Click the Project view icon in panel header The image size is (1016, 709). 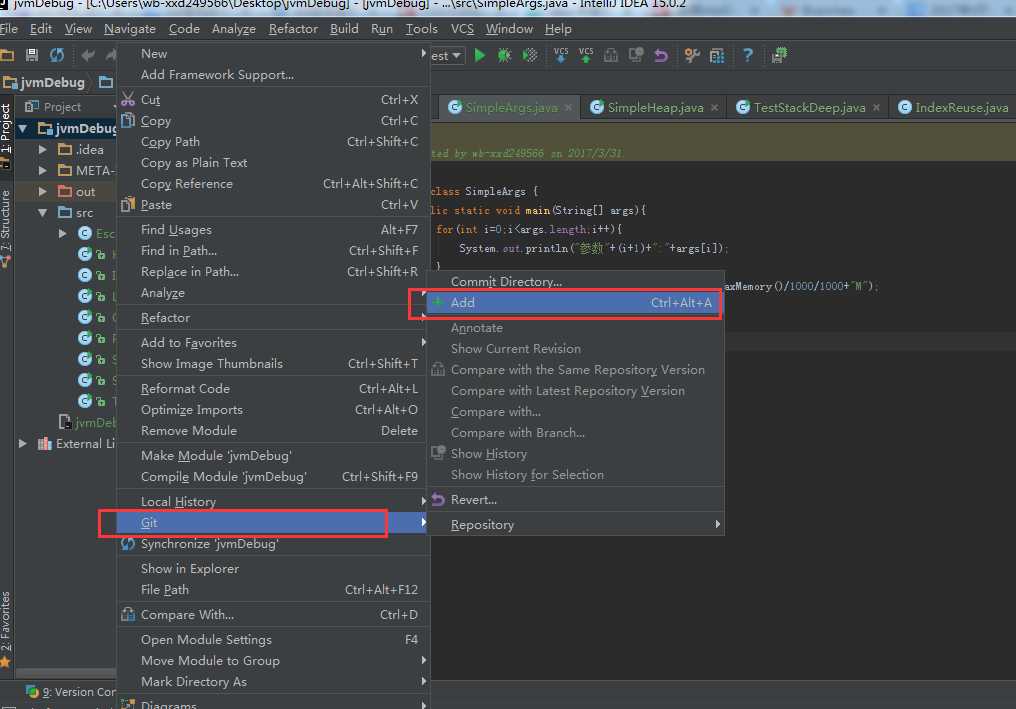(32, 106)
